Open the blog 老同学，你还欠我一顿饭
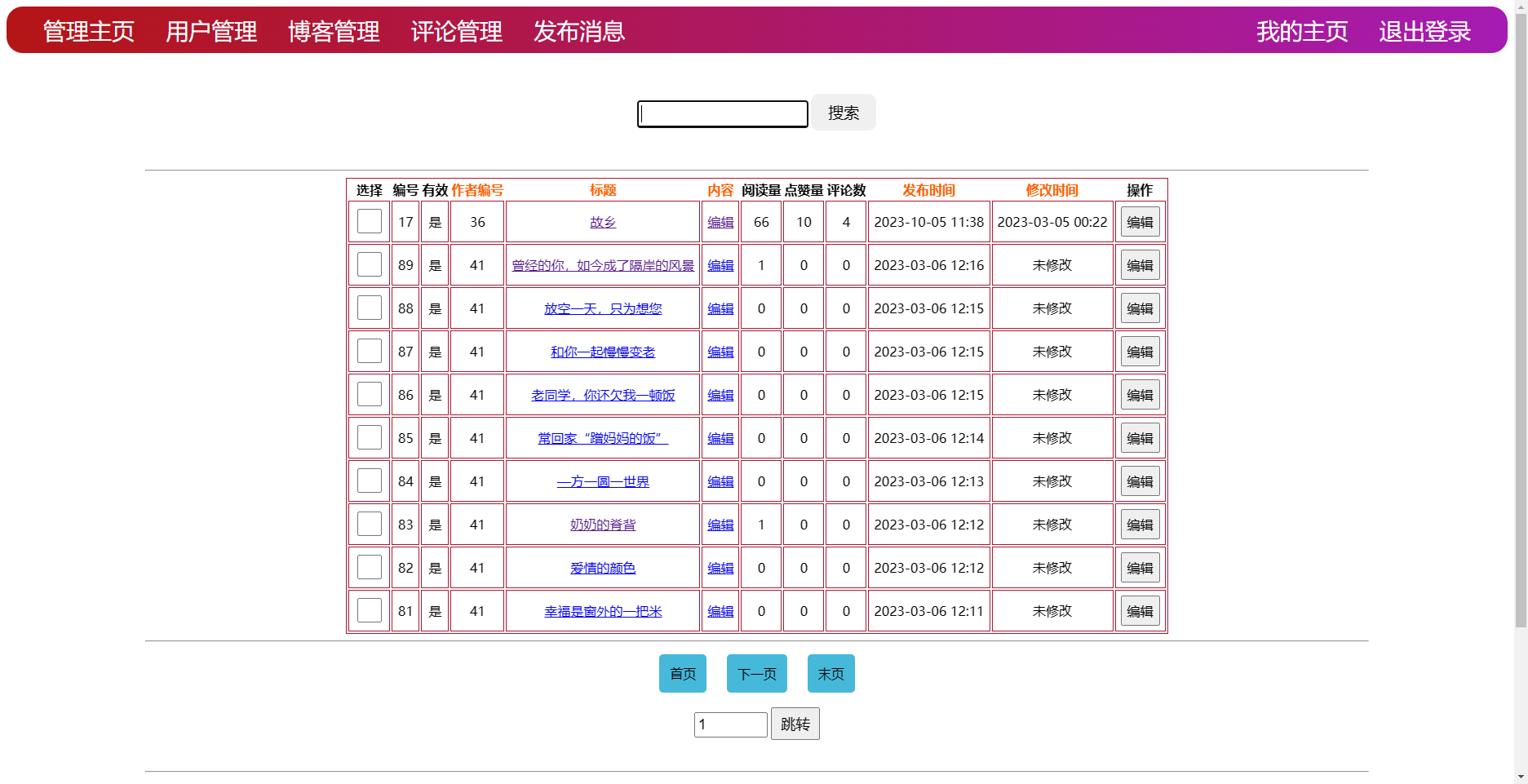Image resolution: width=1528 pixels, height=784 pixels. 603,395
